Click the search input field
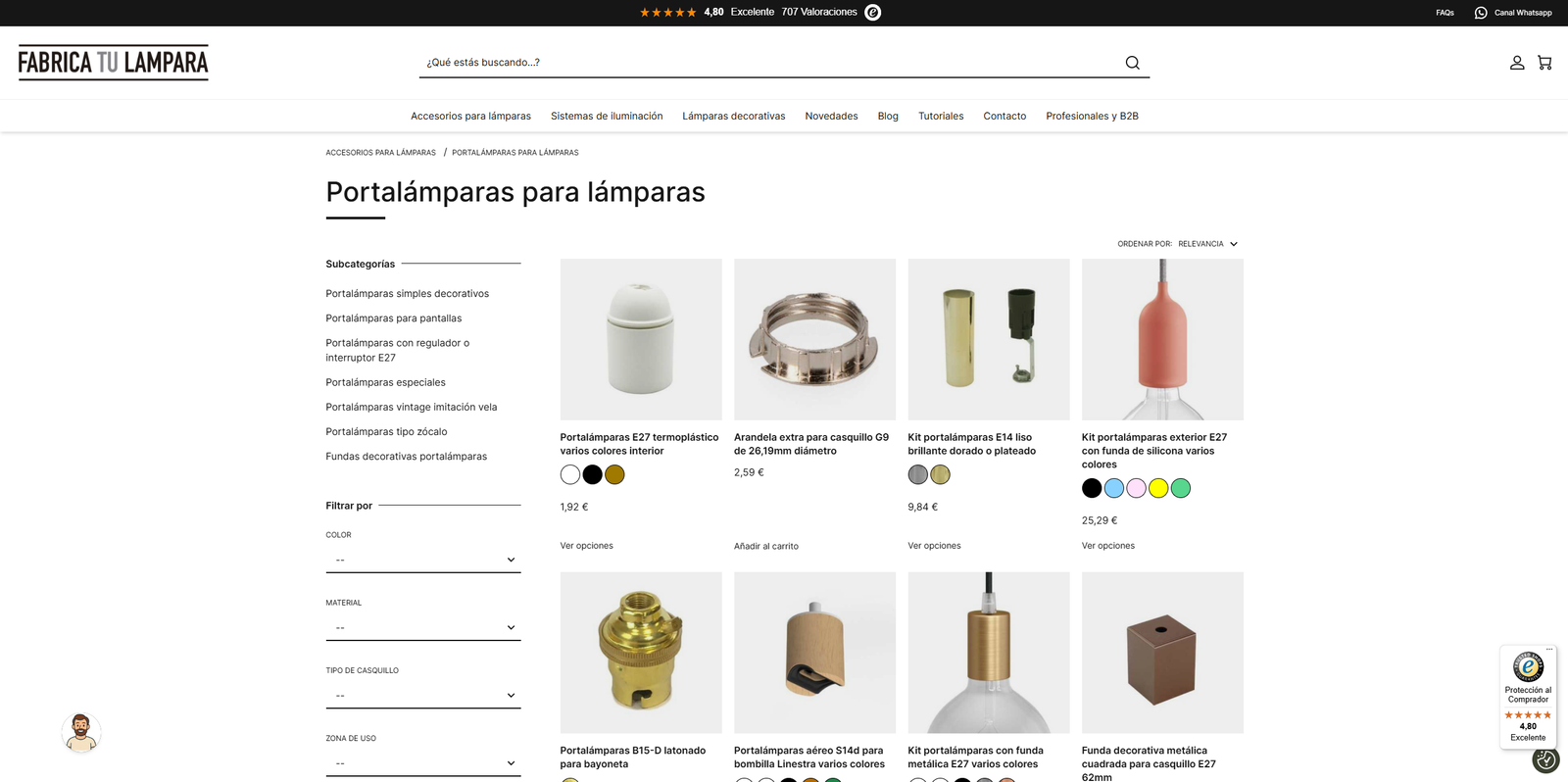 [x=764, y=63]
